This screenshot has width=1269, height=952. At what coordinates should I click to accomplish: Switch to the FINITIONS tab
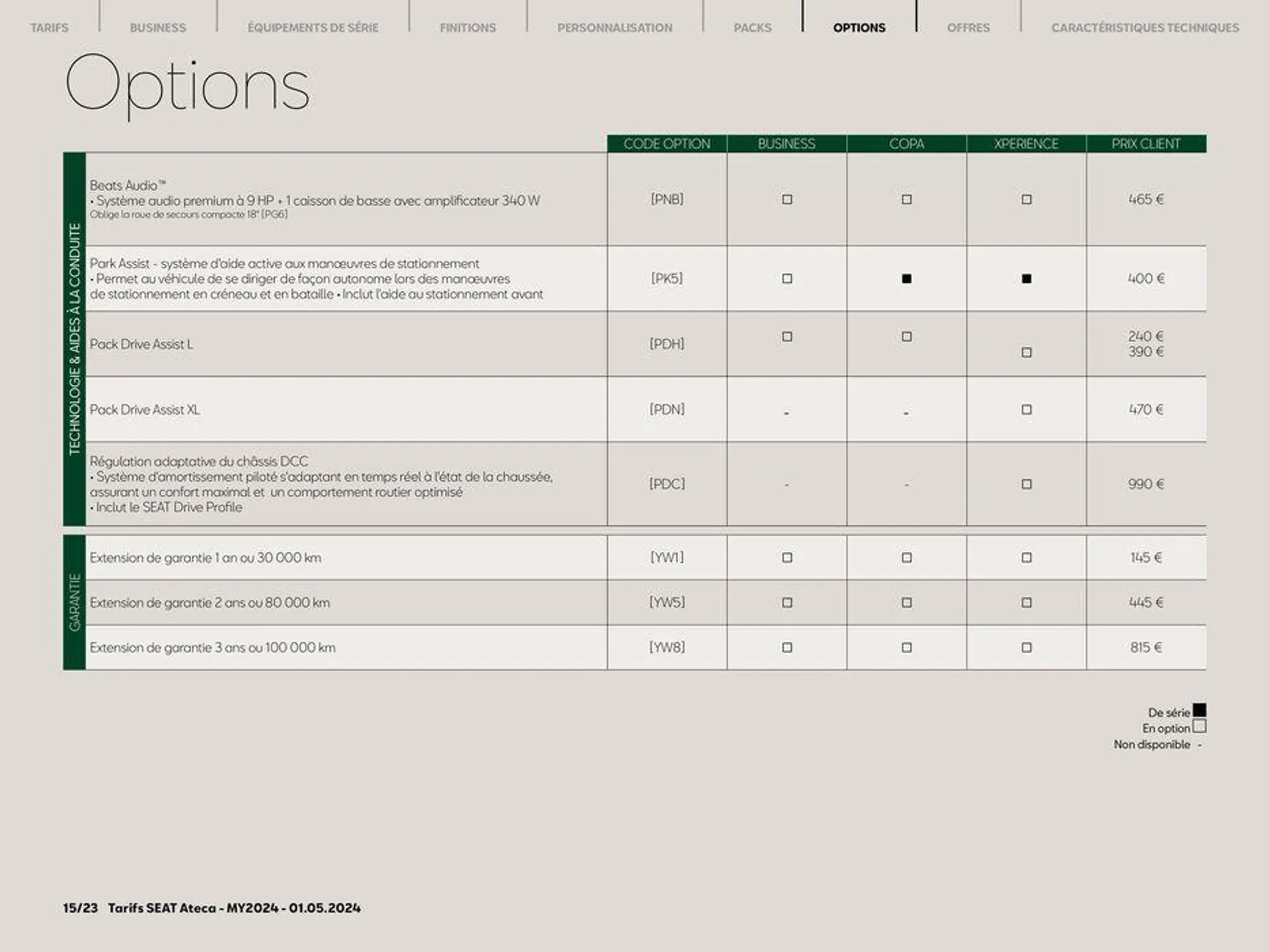(x=467, y=28)
